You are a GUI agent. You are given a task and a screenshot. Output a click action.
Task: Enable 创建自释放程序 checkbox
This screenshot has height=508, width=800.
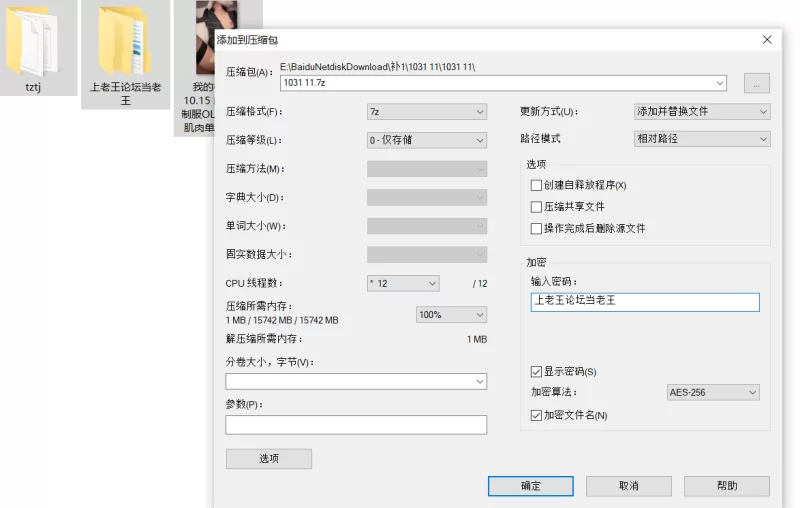point(537,185)
